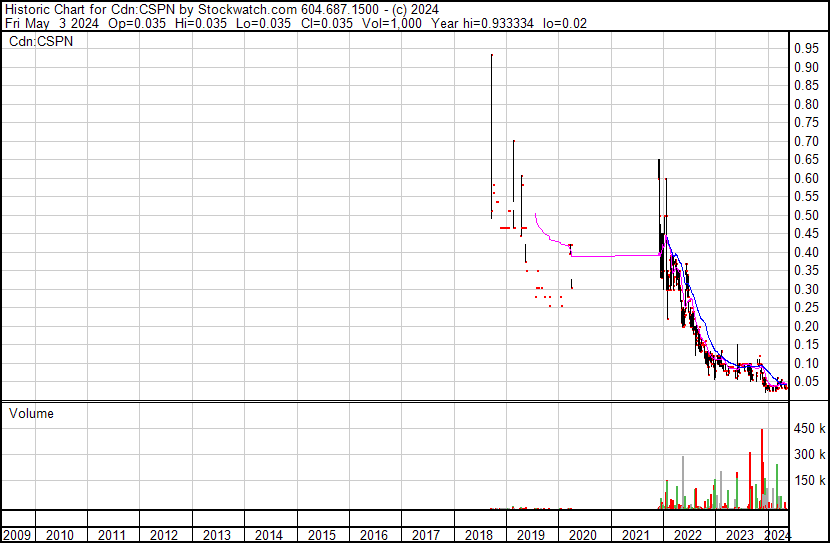Select the 150 k volume axis label
Viewport: 830px width, 543px height.
point(808,480)
